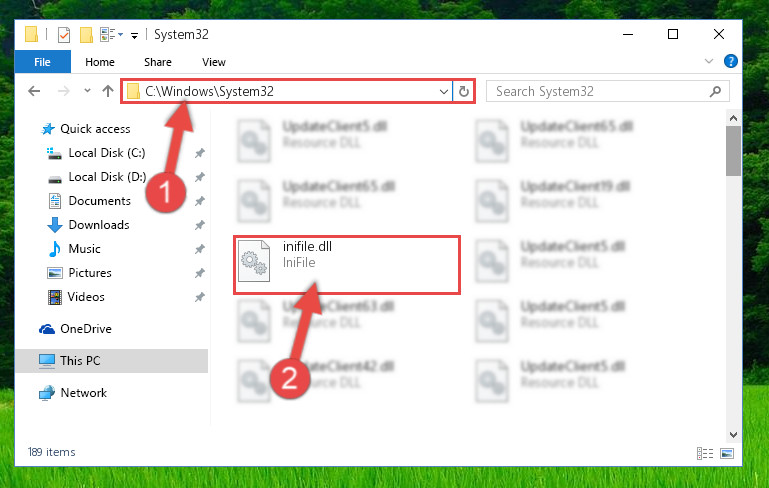Expand the address bar history dropdown

pyautogui.click(x=443, y=92)
